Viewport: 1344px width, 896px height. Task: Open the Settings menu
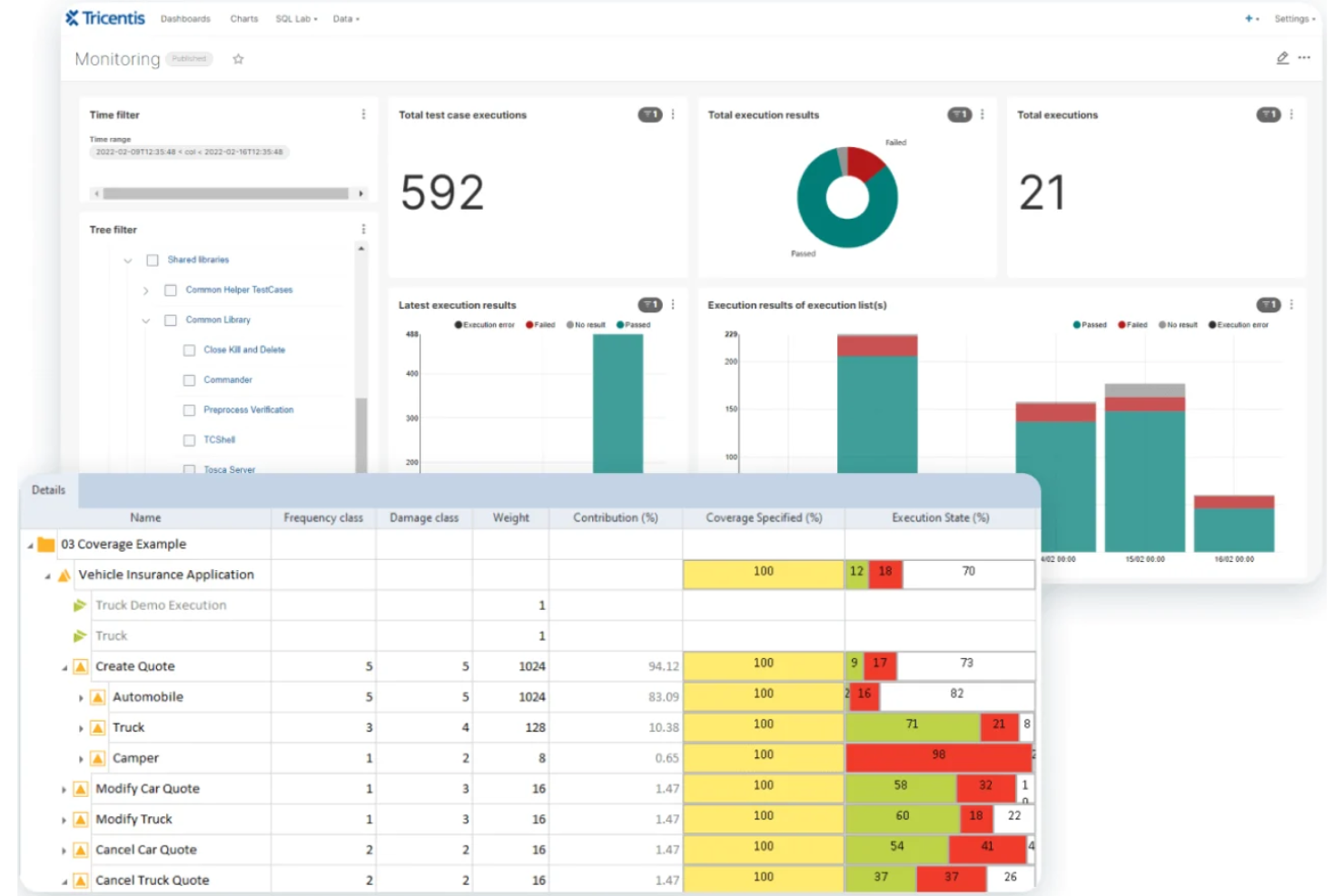click(1293, 18)
